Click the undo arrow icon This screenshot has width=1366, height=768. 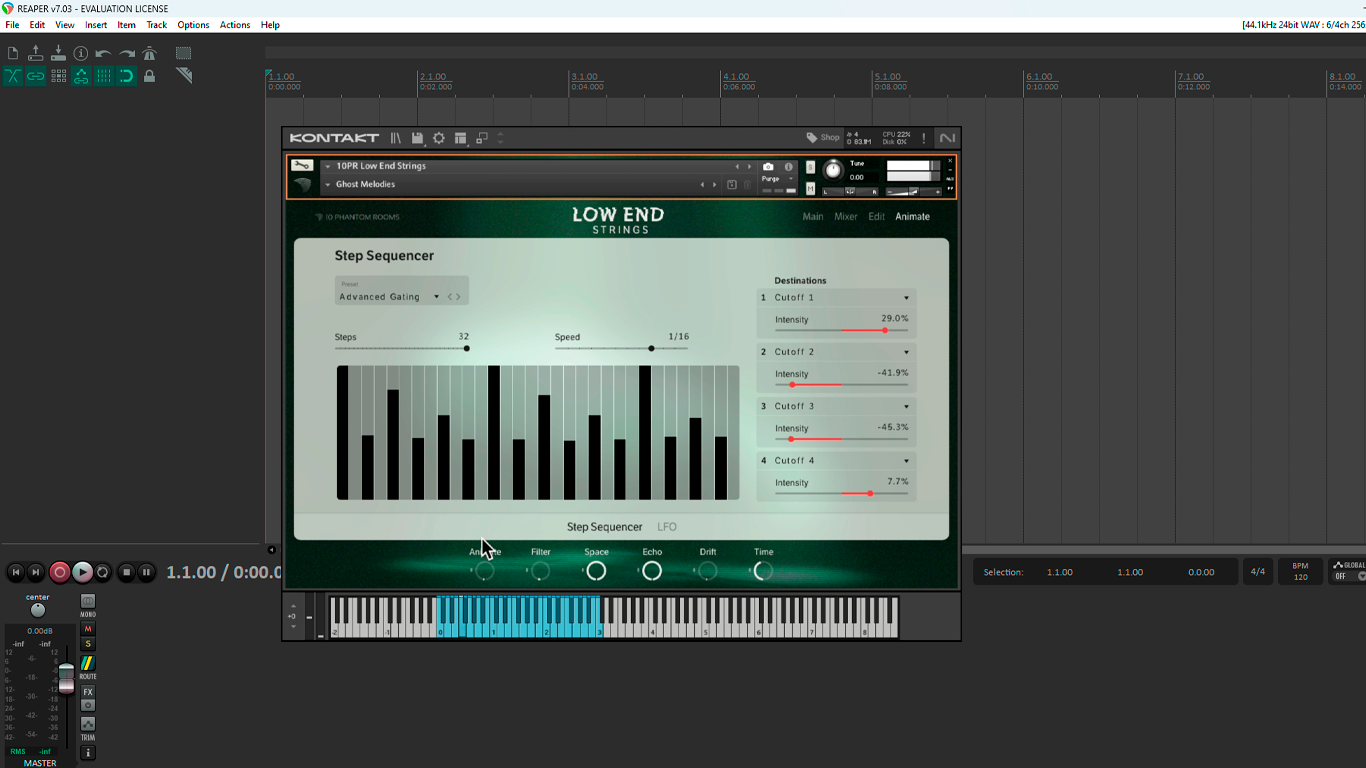point(104,54)
